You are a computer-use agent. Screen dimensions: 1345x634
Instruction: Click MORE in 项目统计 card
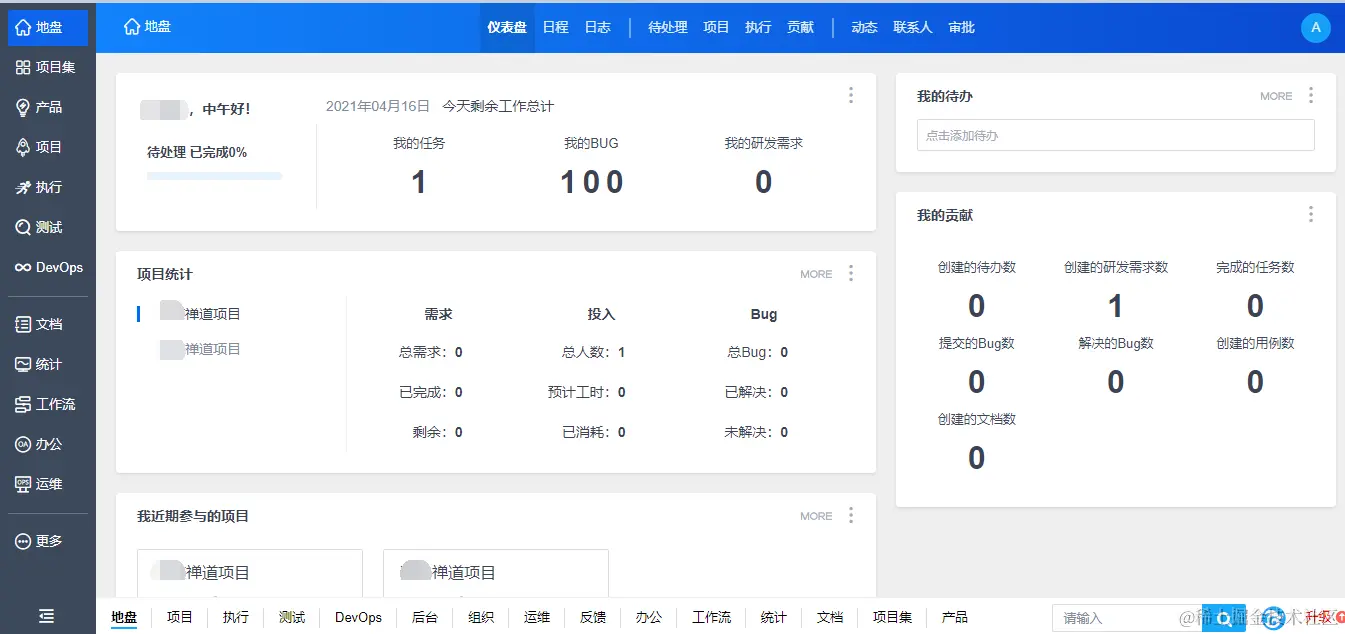pyautogui.click(x=816, y=274)
